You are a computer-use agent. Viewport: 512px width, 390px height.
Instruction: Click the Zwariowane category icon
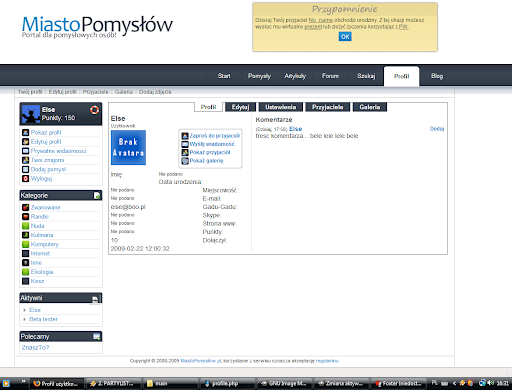tap(25, 207)
